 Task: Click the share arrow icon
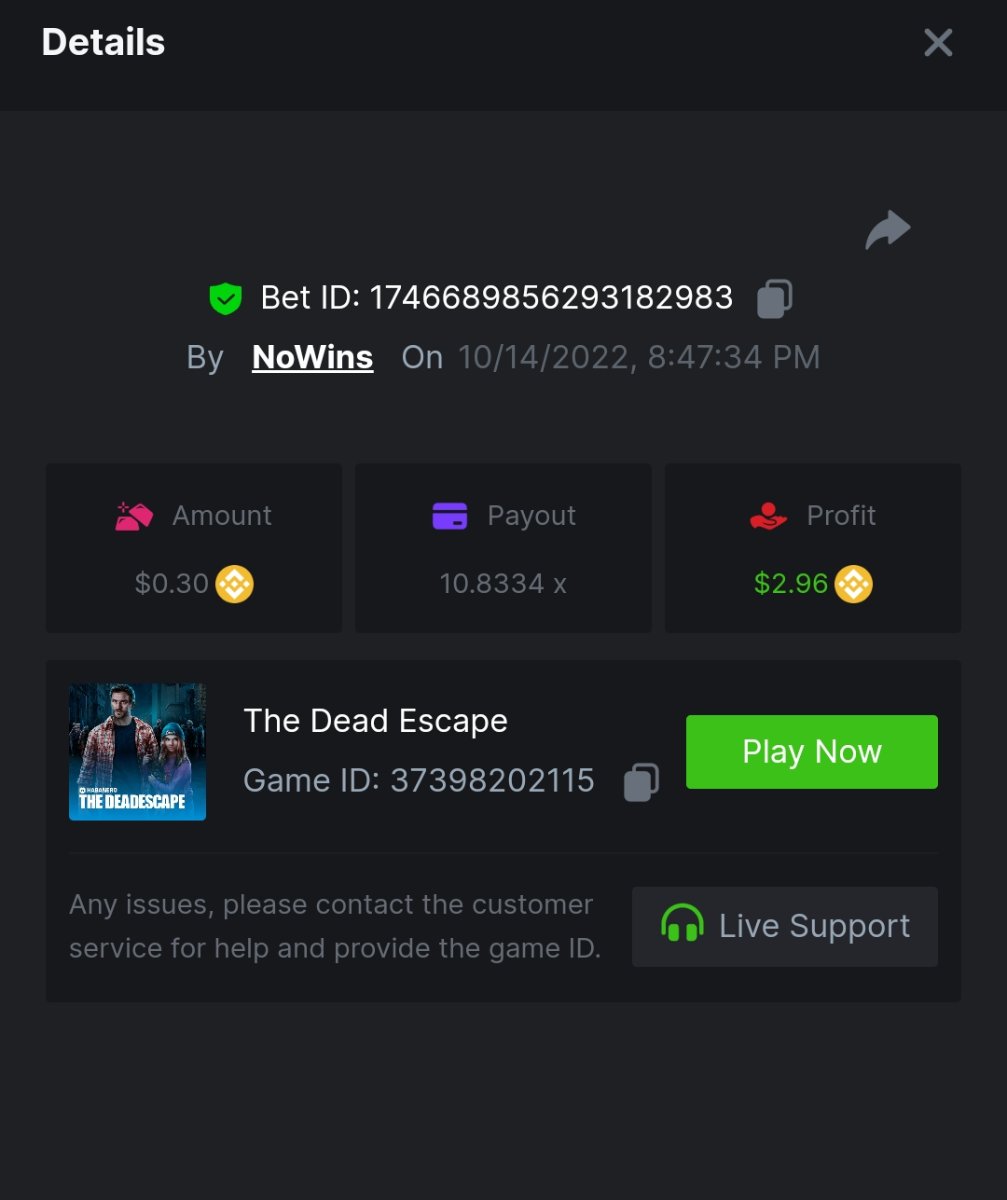tap(888, 230)
